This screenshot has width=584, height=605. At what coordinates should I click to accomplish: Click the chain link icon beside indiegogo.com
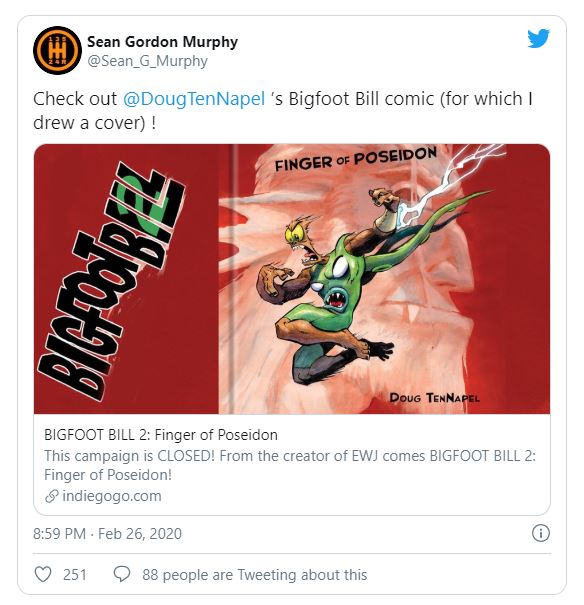click(52, 496)
